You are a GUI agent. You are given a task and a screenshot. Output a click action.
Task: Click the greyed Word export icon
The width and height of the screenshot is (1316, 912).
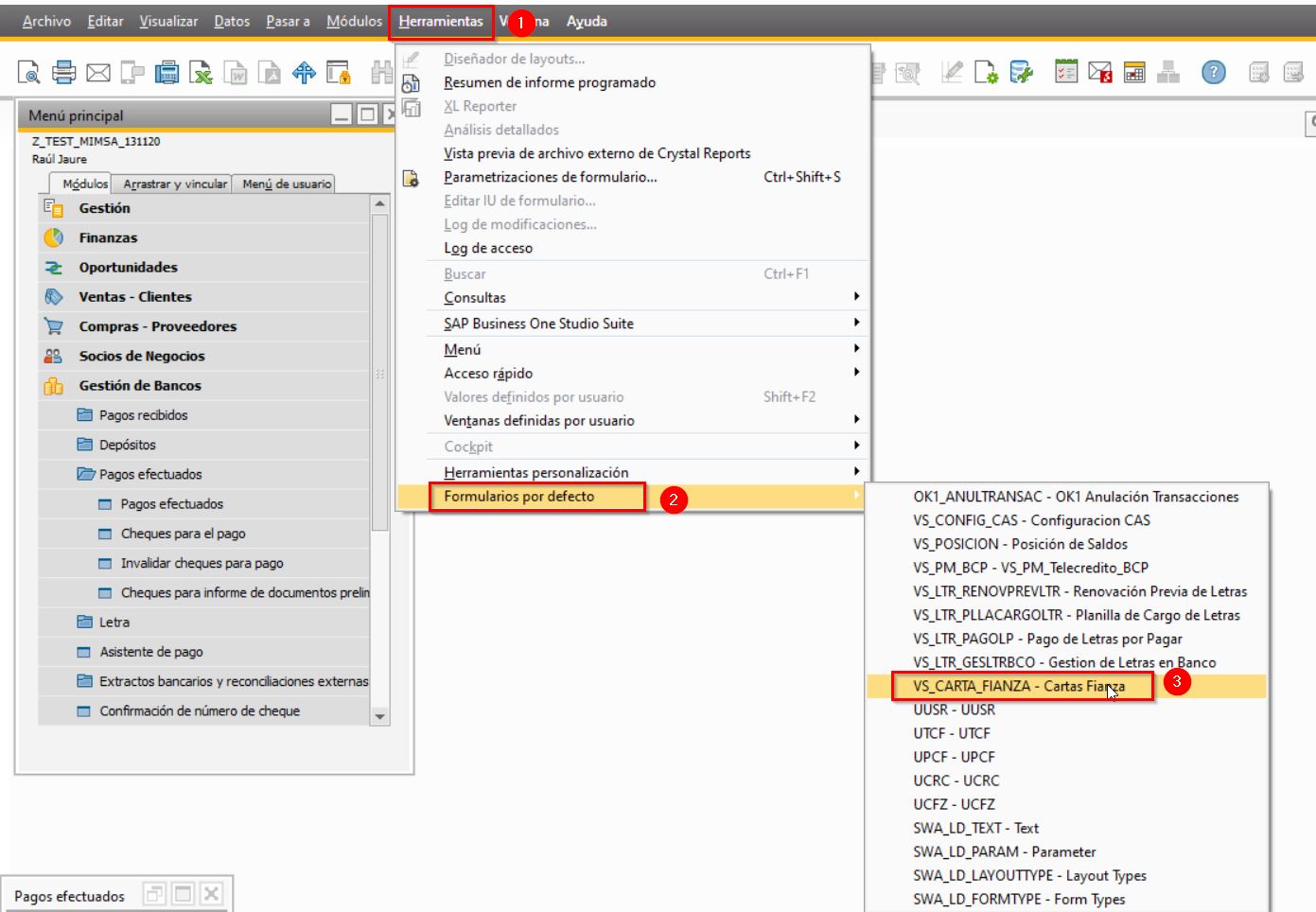[x=236, y=72]
